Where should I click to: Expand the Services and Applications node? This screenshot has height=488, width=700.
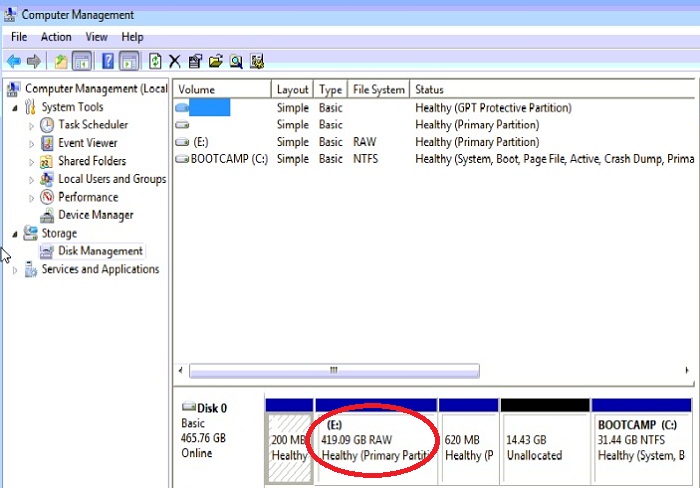tap(15, 270)
